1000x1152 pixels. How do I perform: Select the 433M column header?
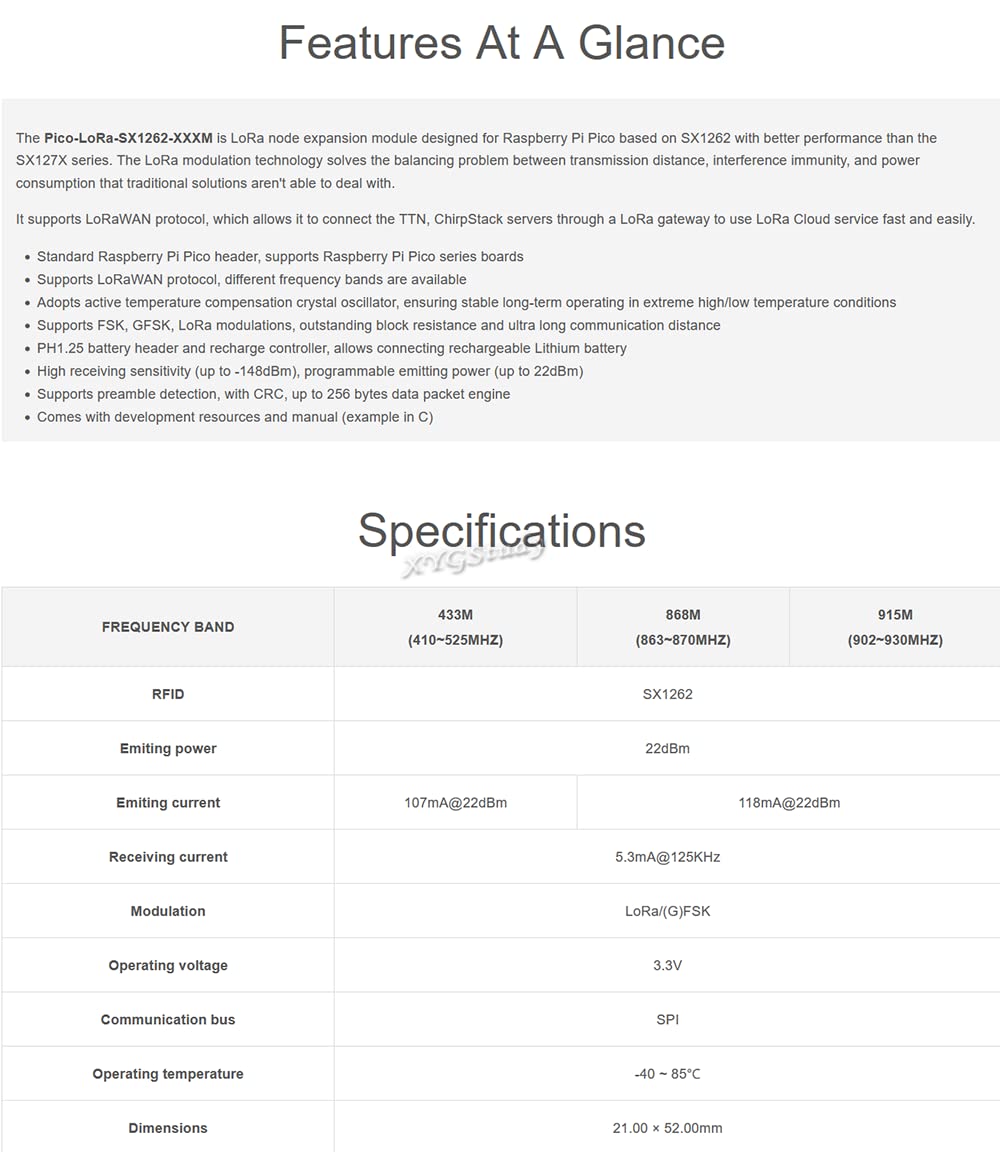point(456,627)
